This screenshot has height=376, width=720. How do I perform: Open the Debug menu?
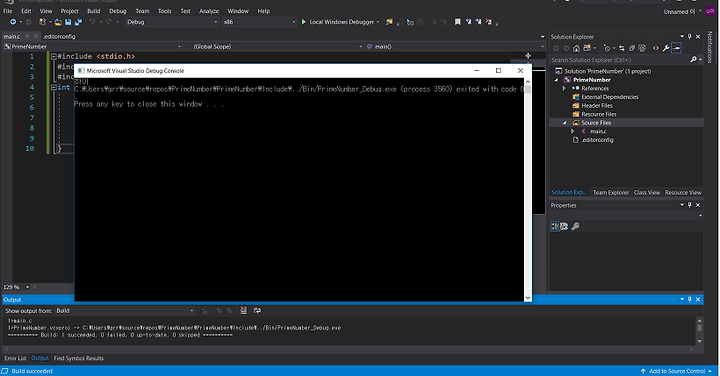point(118,11)
